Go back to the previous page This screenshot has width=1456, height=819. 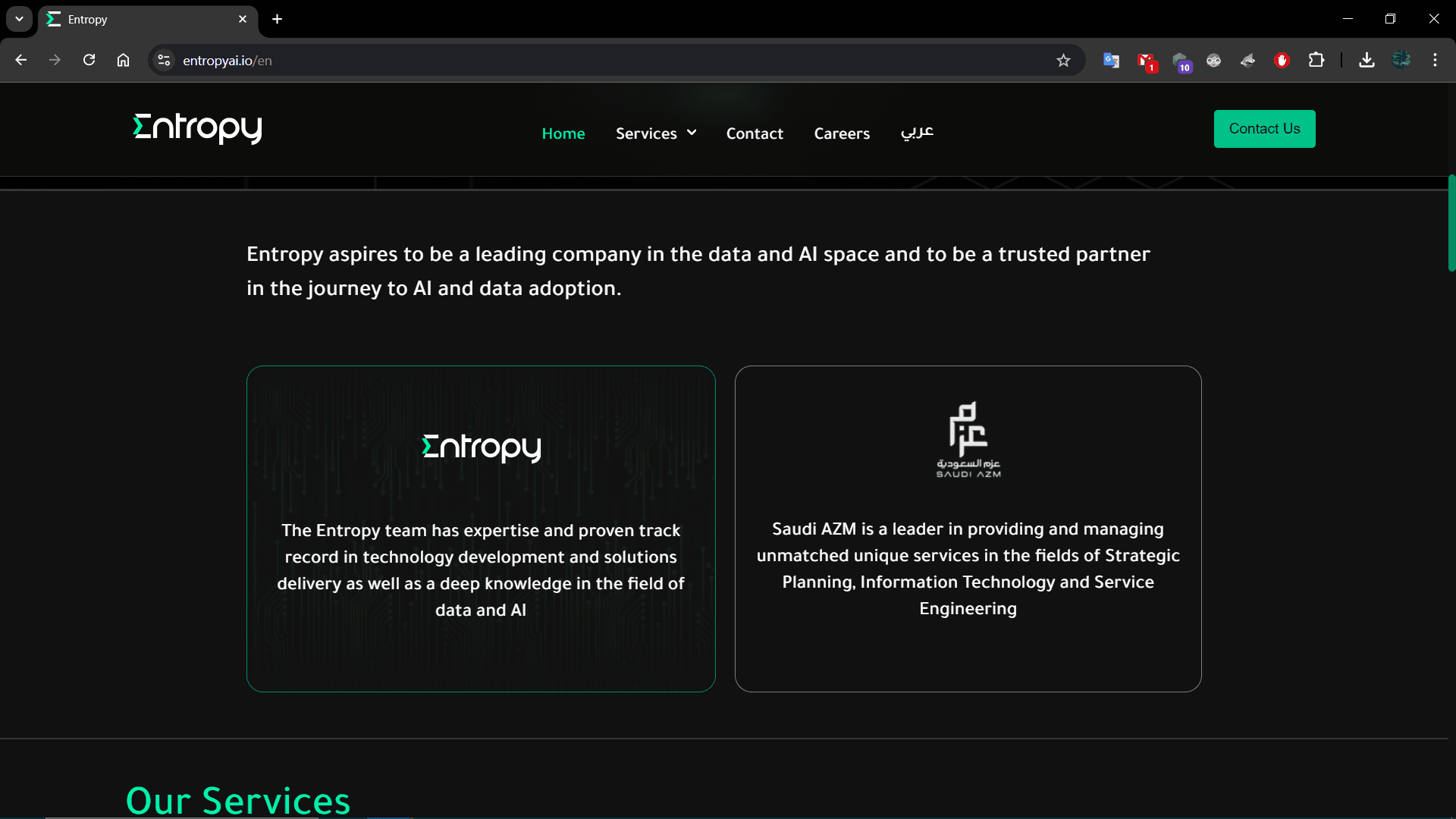pyautogui.click(x=21, y=60)
